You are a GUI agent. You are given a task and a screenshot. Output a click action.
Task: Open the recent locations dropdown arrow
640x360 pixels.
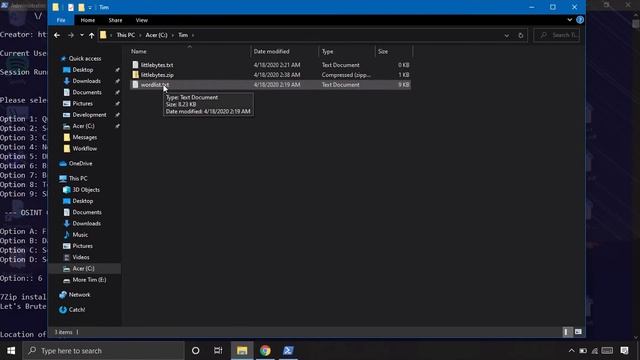(x=82, y=36)
